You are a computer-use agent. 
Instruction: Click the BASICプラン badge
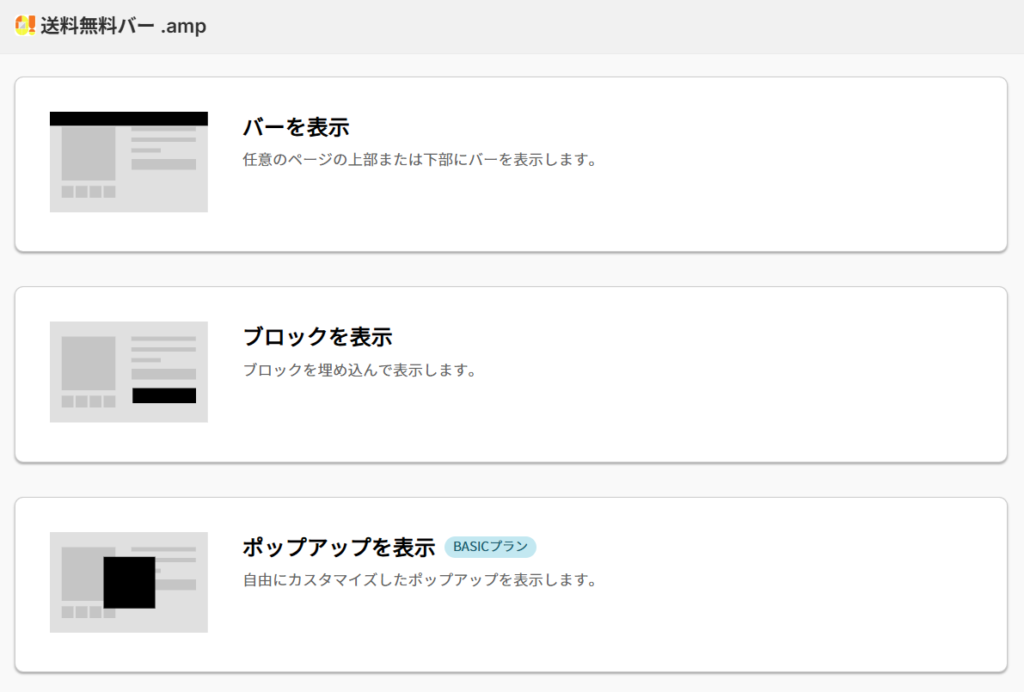pyautogui.click(x=490, y=547)
